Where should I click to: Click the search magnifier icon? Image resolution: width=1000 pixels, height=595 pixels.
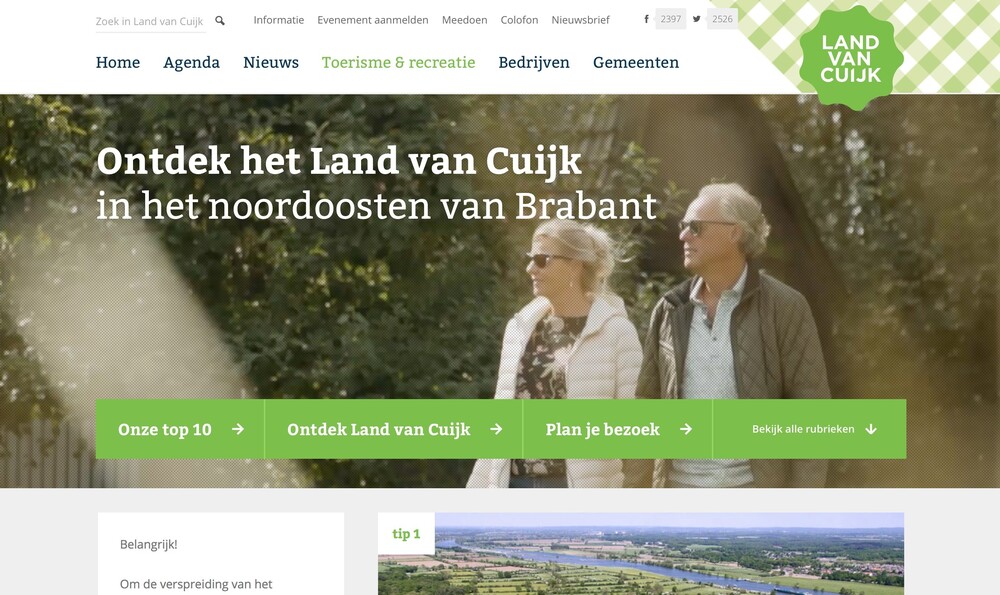[x=220, y=21]
